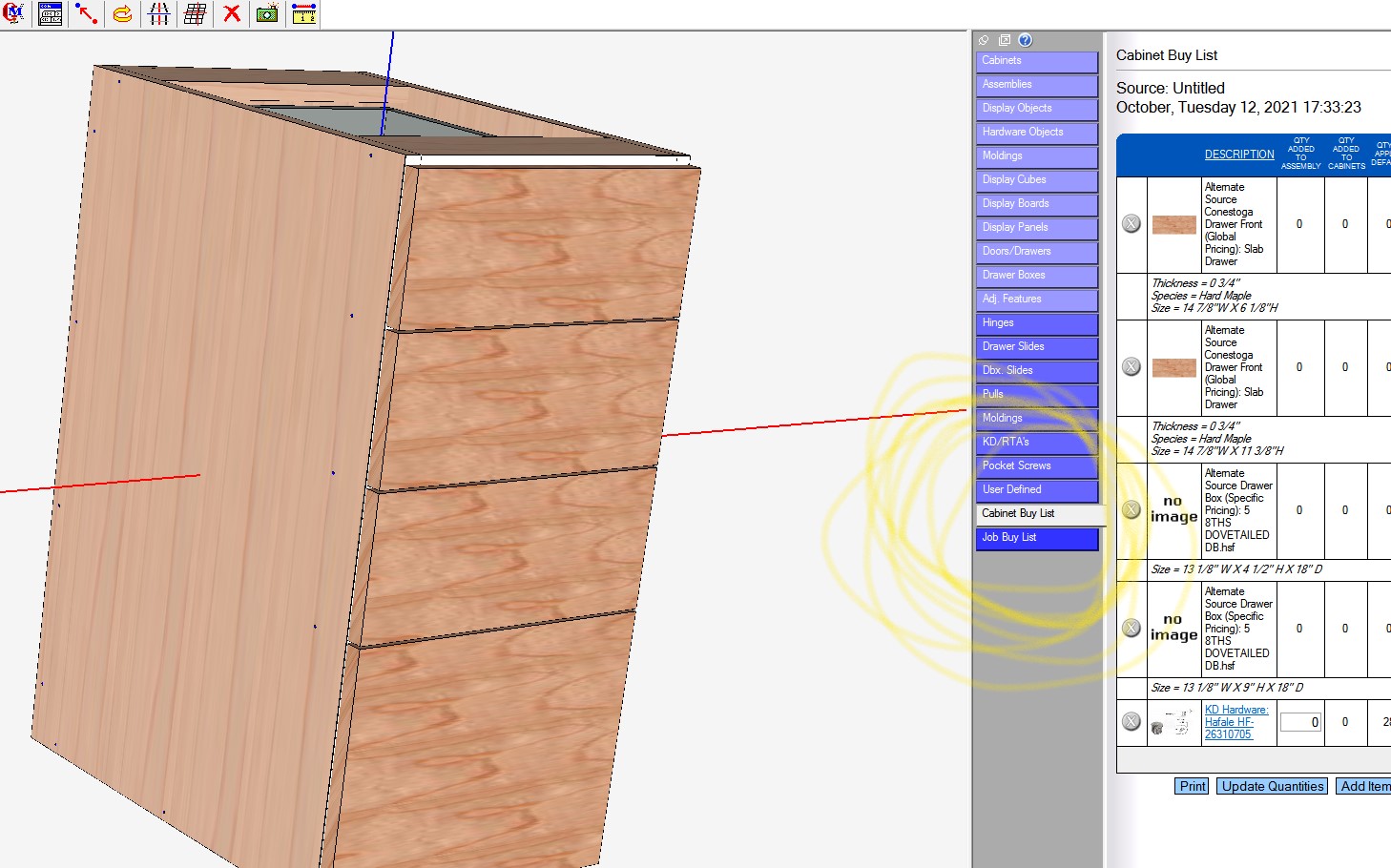1391x868 pixels.
Task: Click the yellow rotate arrow icon
Action: point(123,13)
